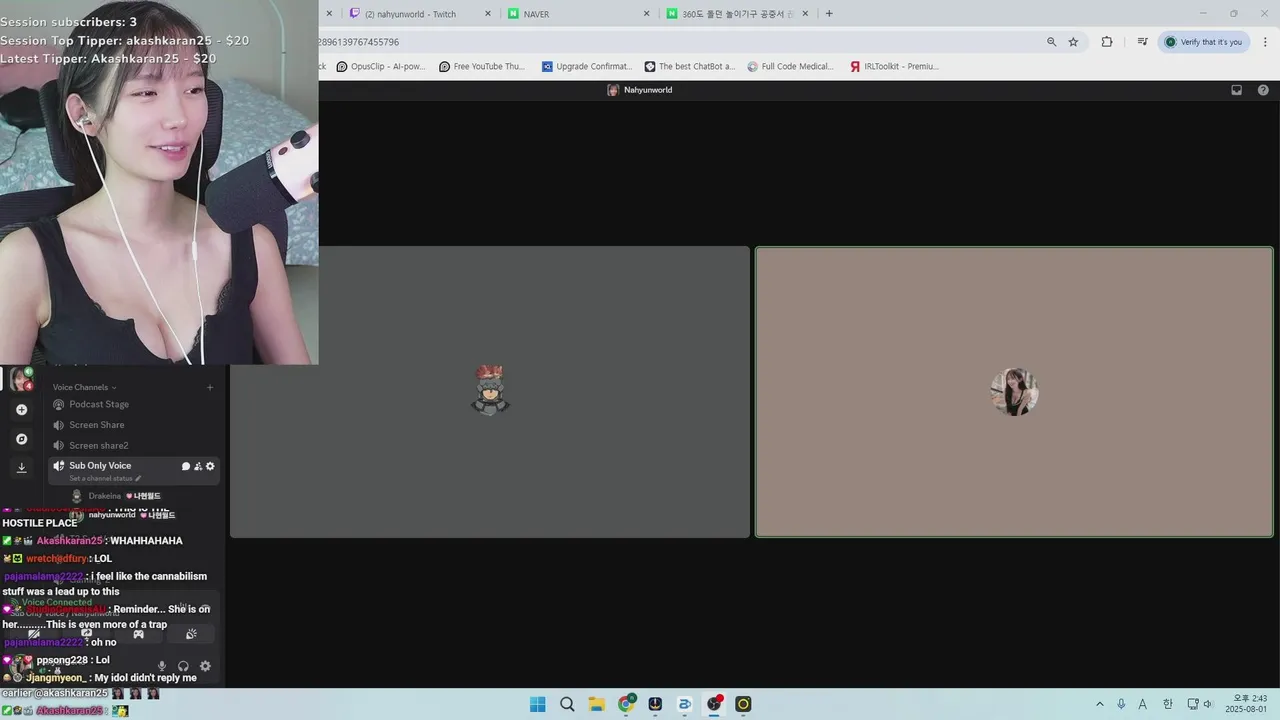Open the soundboard button
The width and height of the screenshot is (1280, 720).
191,634
